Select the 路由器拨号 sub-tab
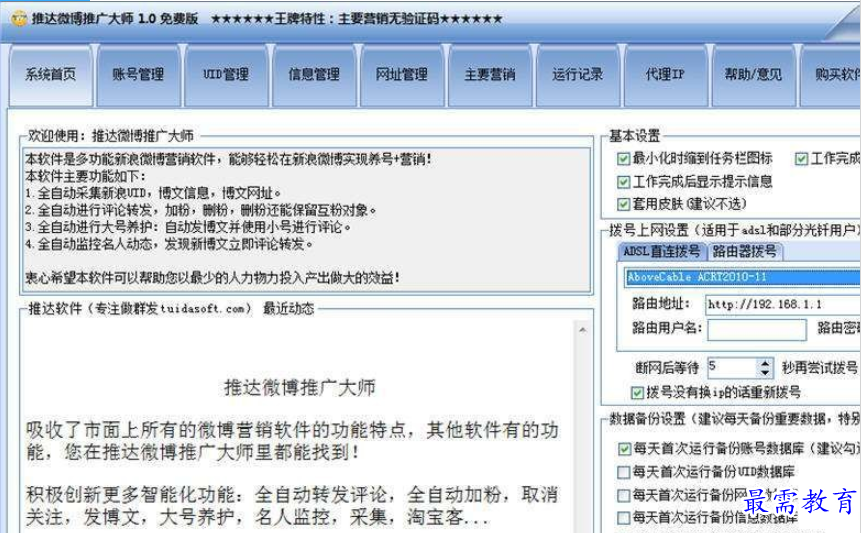 [744, 252]
